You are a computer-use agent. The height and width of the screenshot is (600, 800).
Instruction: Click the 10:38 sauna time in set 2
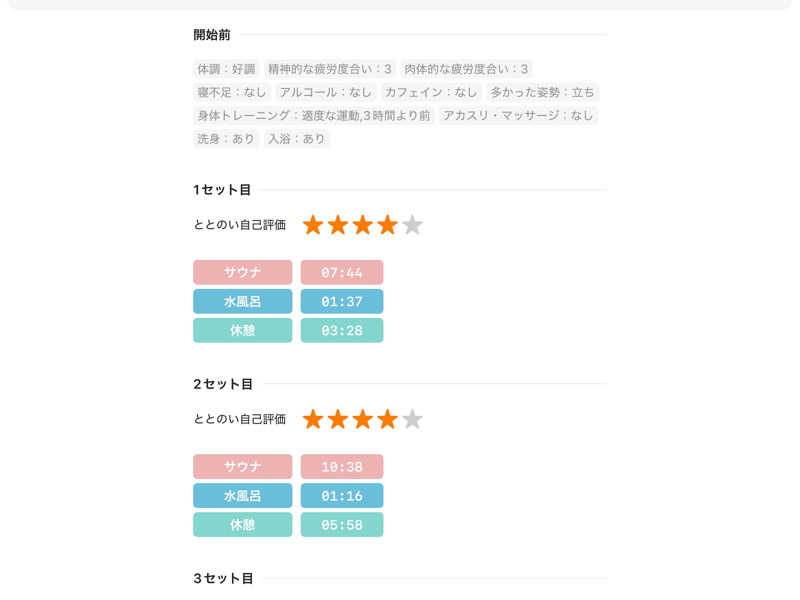(x=342, y=467)
